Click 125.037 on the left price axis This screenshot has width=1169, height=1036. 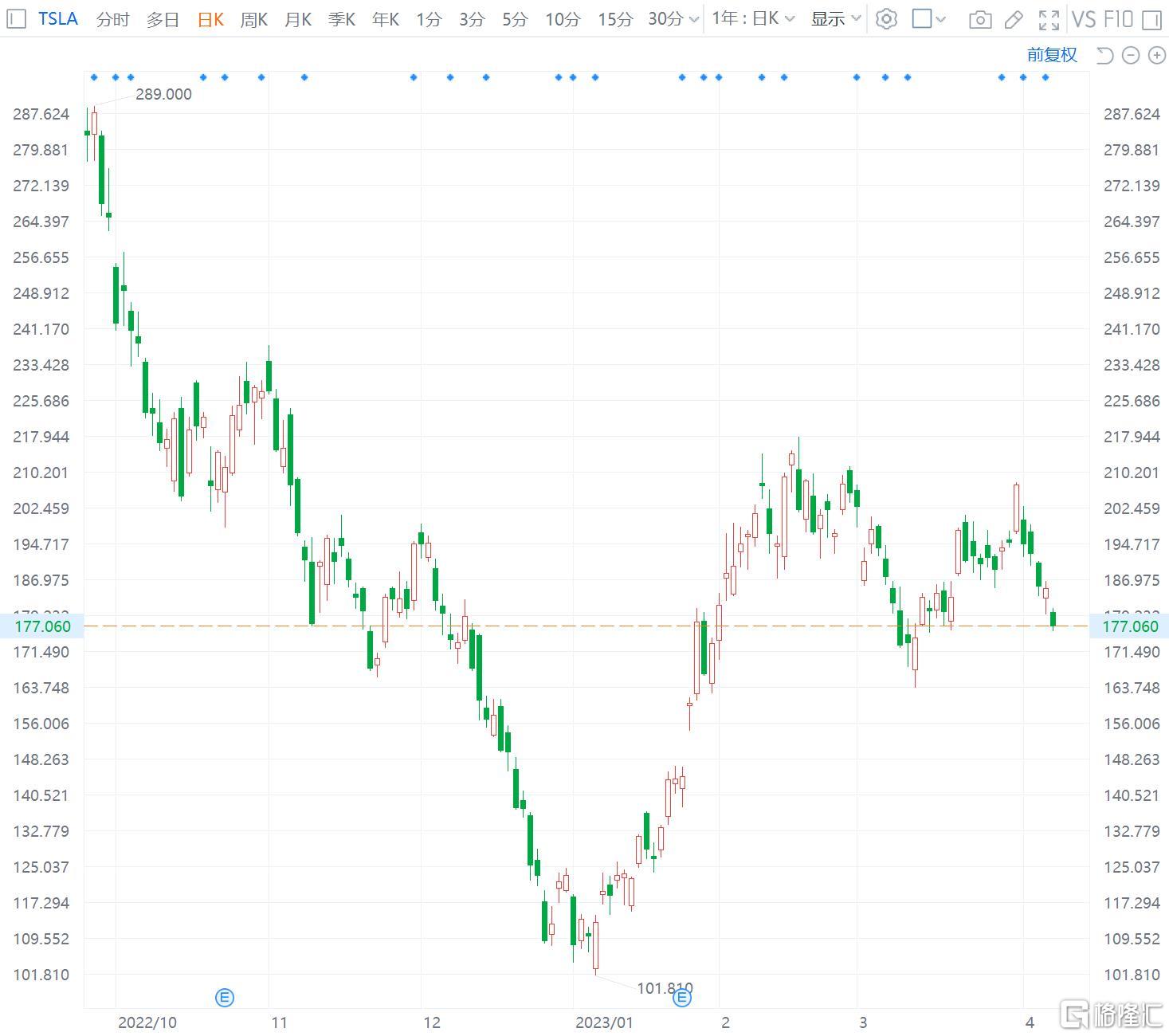[41, 867]
